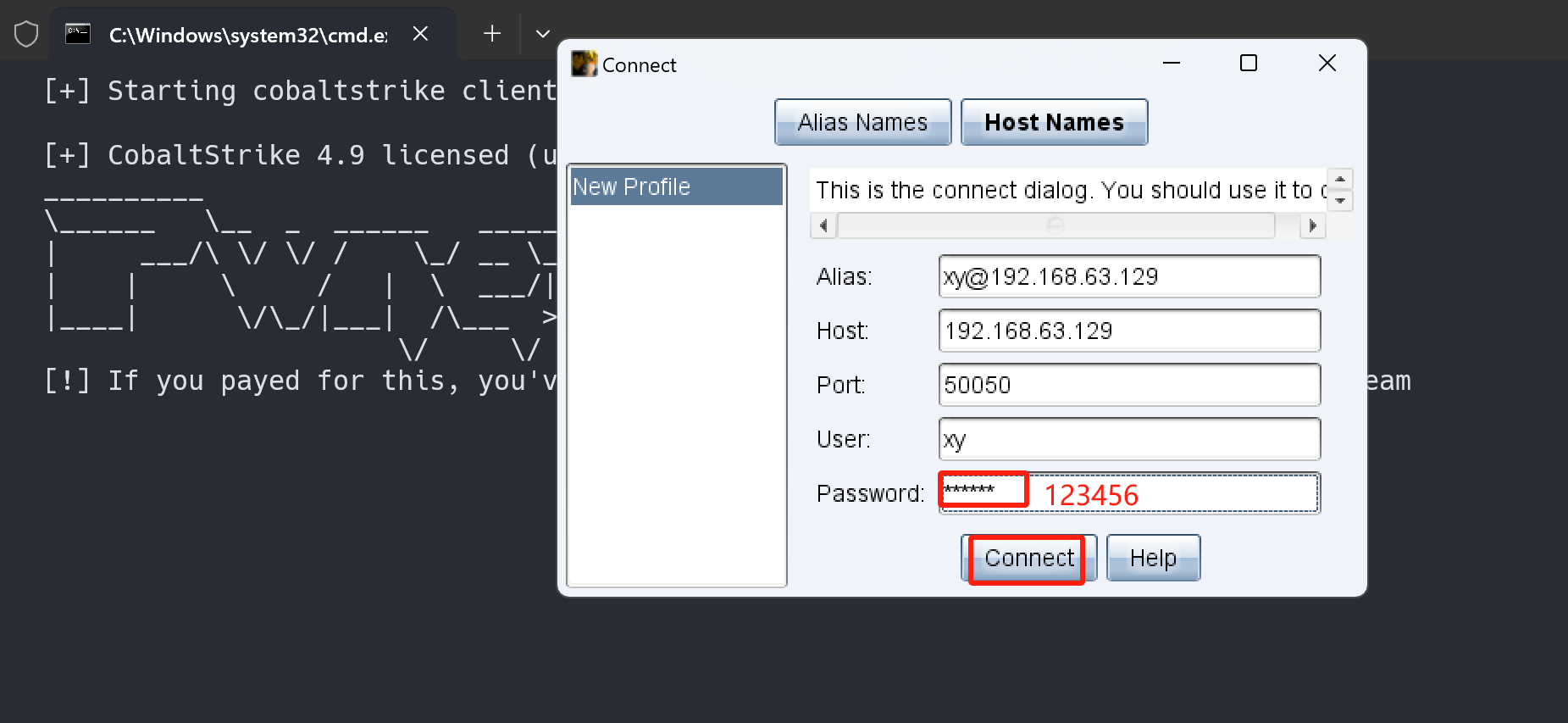This screenshot has width=1568, height=723.
Task: Click the 'Password:' label
Action: (870, 493)
